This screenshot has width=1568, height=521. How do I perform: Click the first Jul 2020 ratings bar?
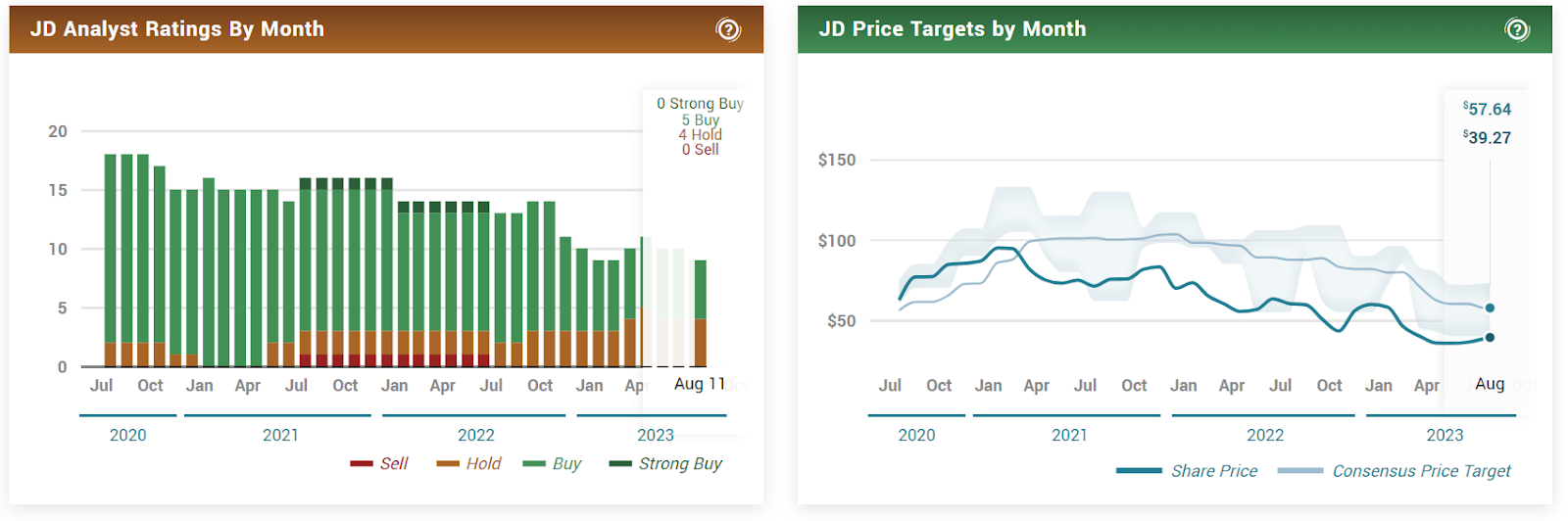(x=110, y=260)
